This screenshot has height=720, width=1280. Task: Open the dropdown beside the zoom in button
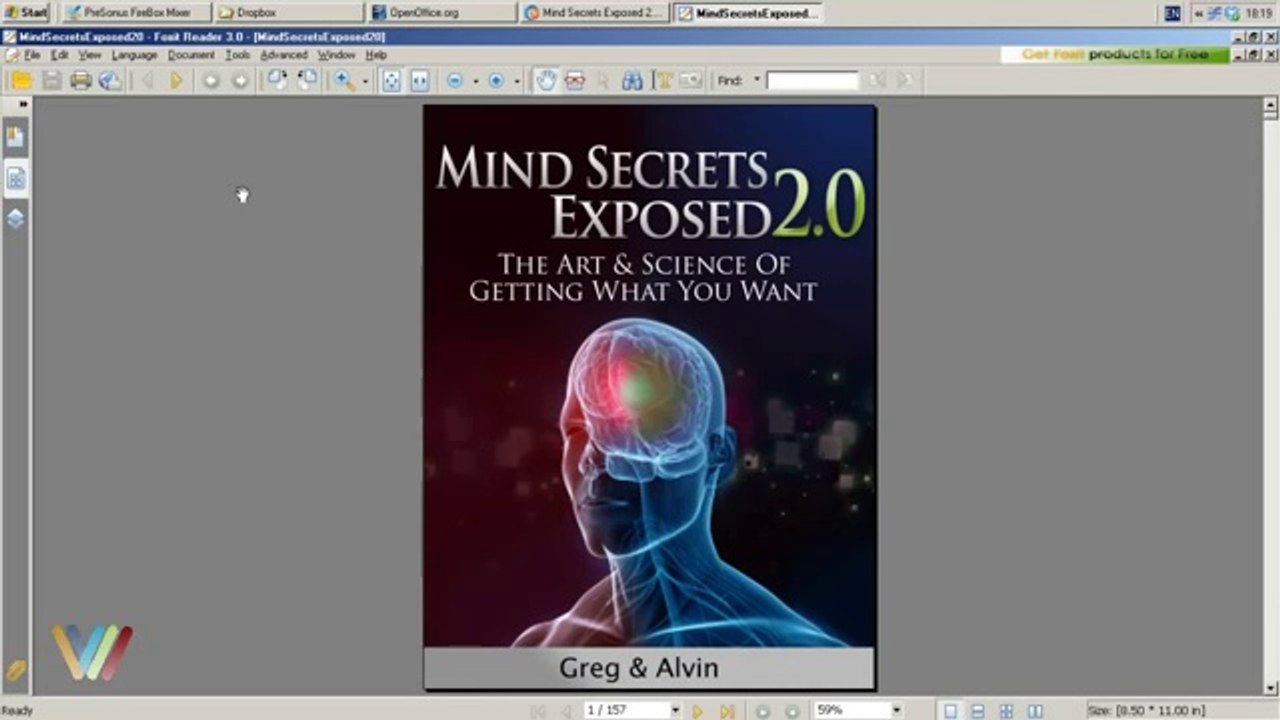point(516,81)
